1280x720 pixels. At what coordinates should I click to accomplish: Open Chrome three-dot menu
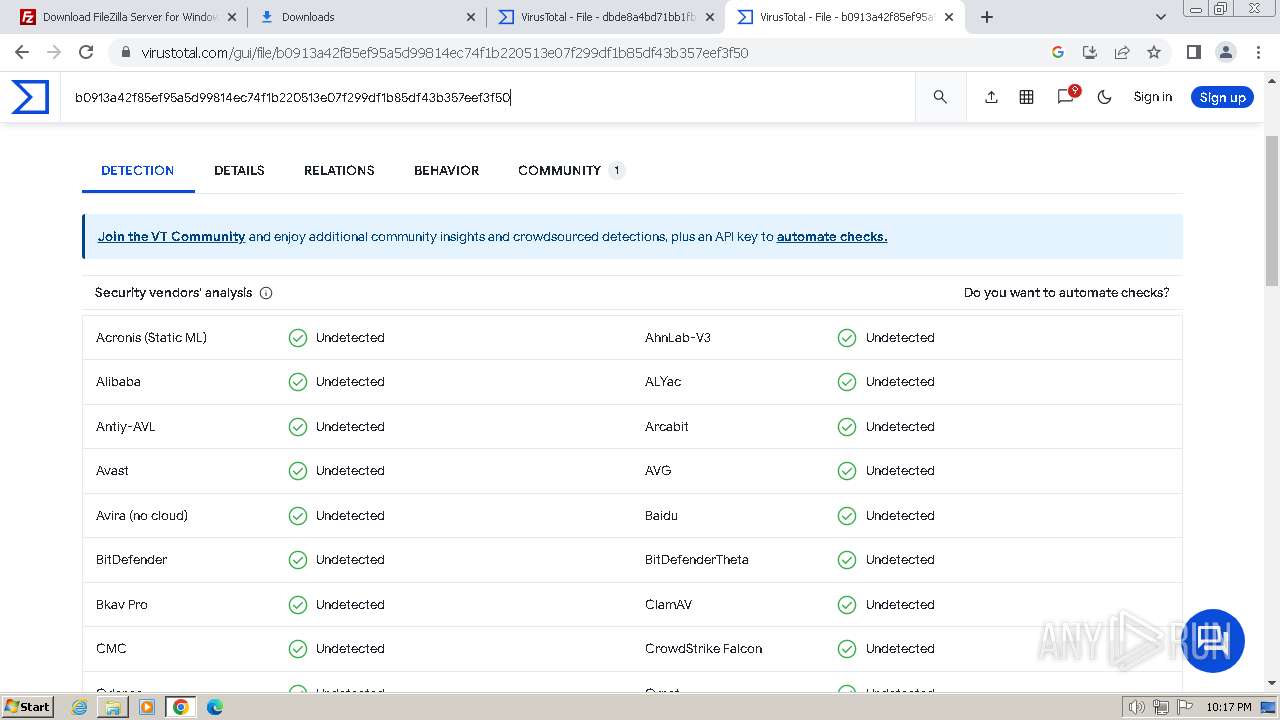[x=1257, y=52]
